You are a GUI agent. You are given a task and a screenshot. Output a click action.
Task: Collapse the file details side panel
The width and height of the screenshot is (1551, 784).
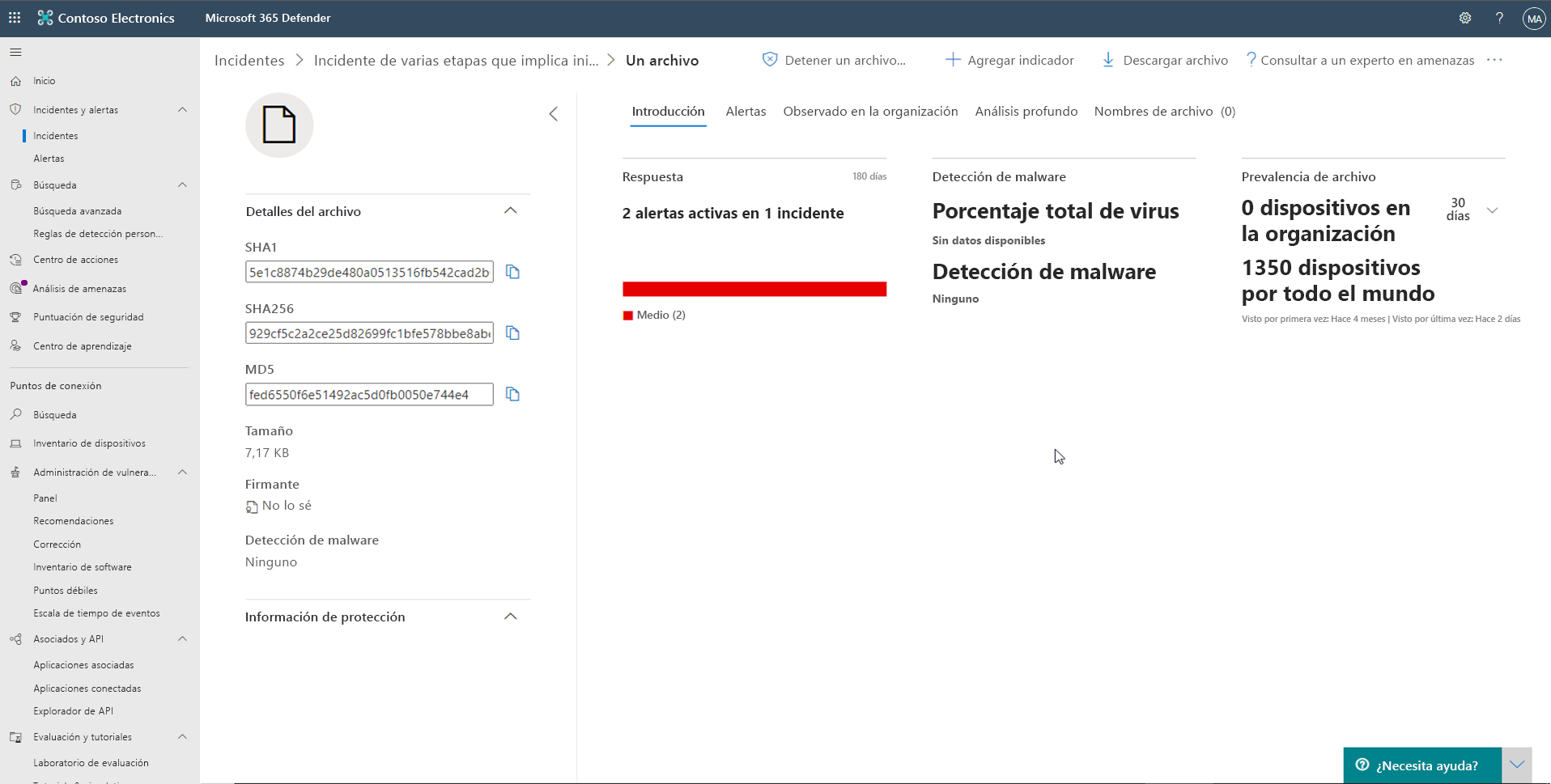(x=554, y=114)
